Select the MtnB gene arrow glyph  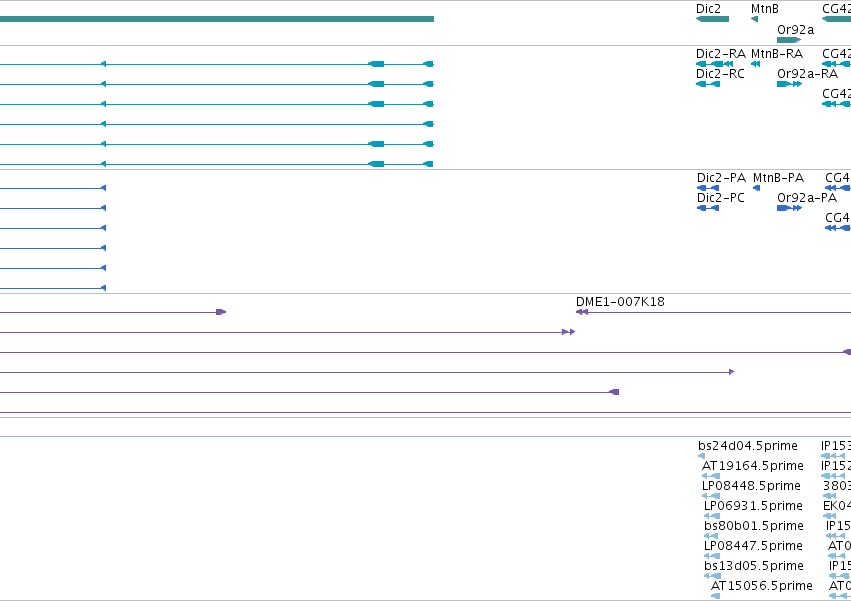(x=754, y=19)
